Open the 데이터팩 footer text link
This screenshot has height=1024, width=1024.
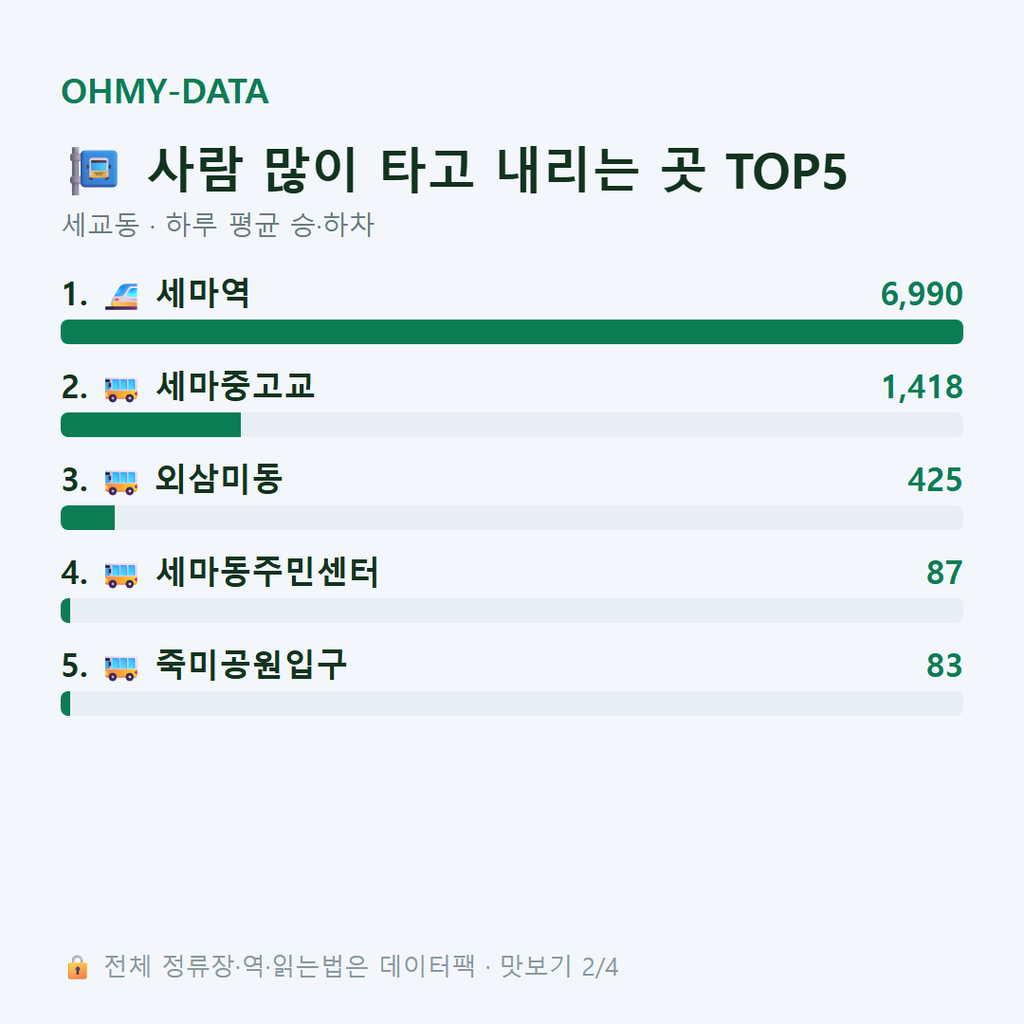pos(427,966)
